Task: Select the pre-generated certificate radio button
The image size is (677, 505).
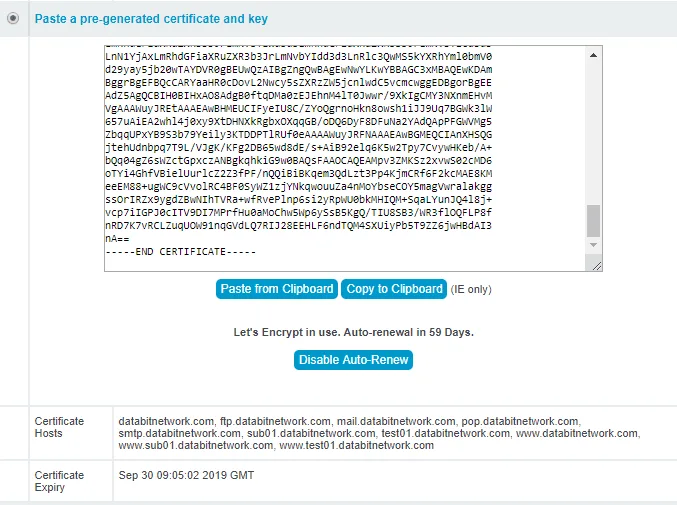Action: coord(13,19)
